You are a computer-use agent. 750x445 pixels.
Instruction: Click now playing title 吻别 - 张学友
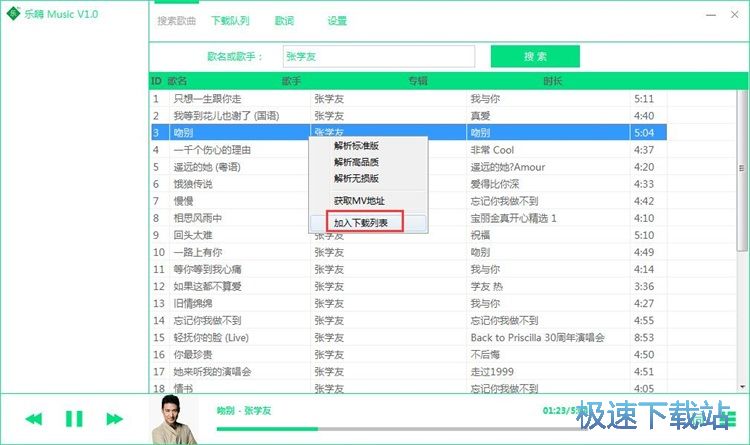(244, 411)
